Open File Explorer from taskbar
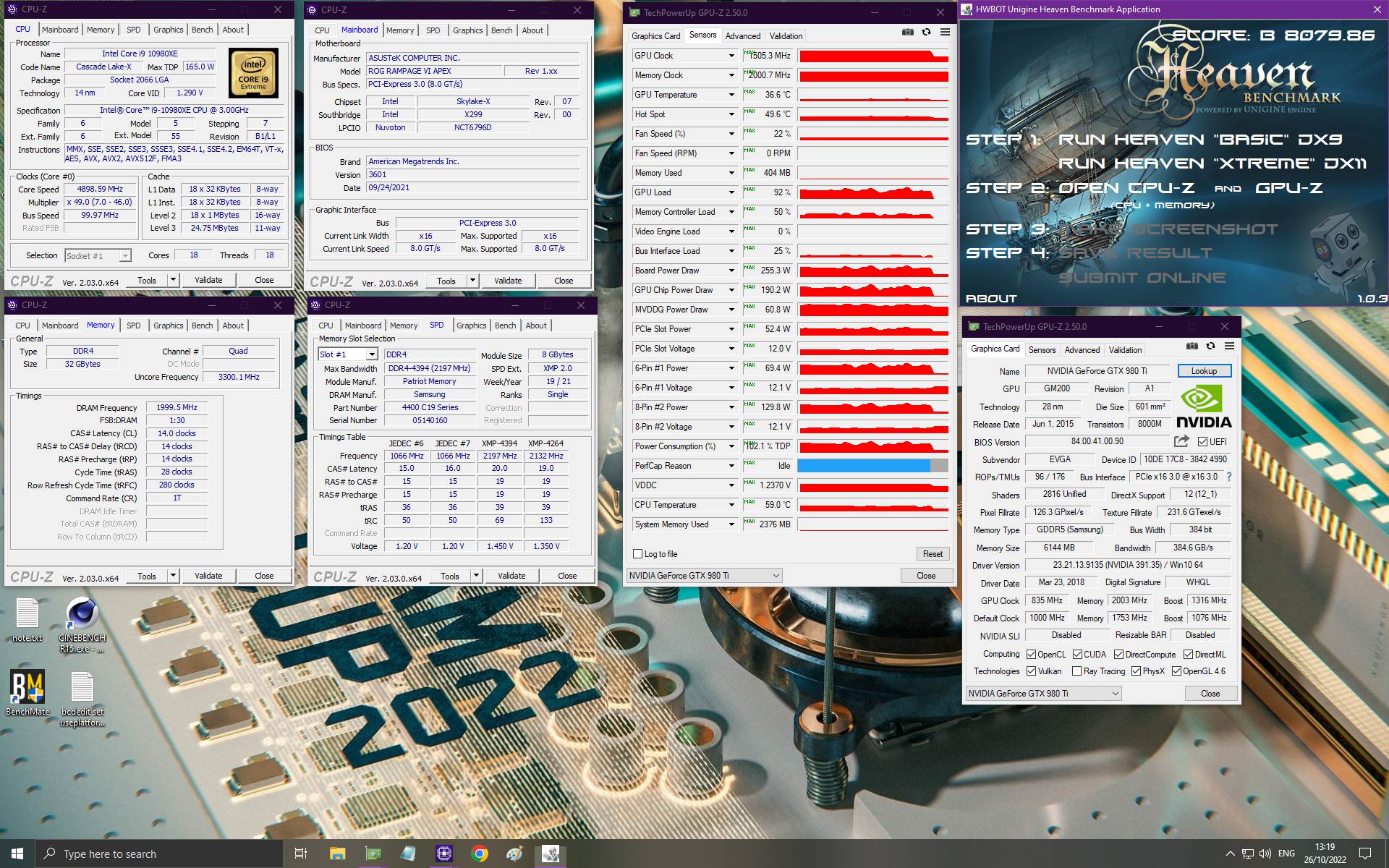 tap(337, 854)
